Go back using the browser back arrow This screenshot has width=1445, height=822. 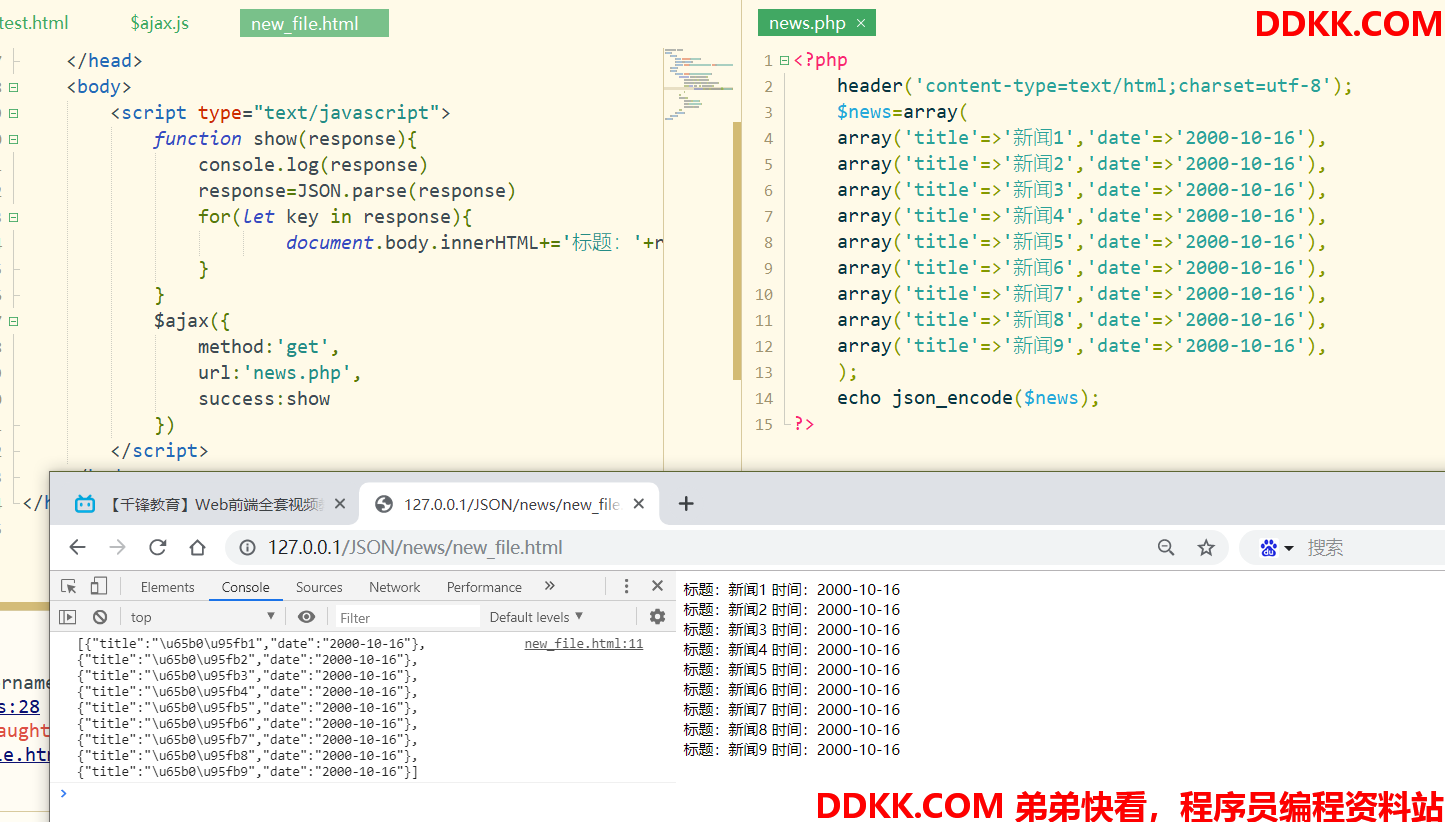coord(77,547)
